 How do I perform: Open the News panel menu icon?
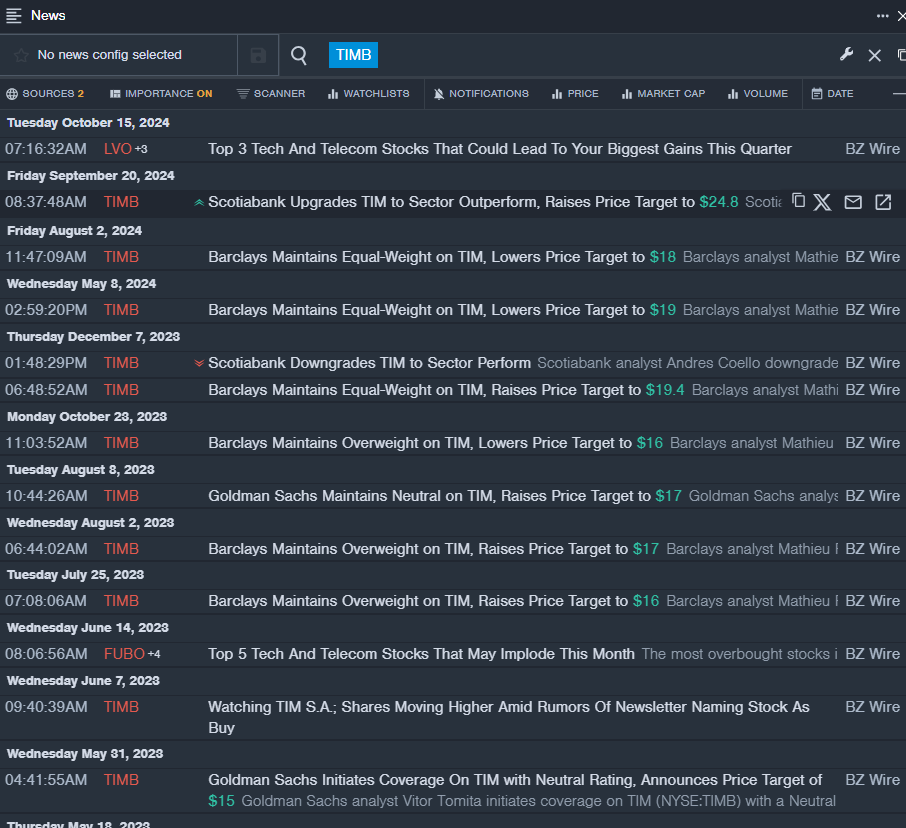tap(13, 16)
